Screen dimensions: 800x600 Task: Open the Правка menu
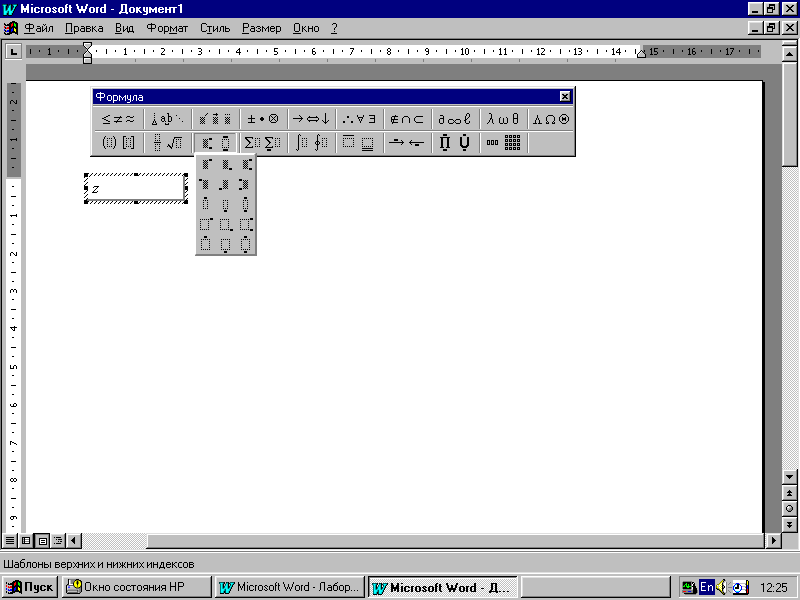click(84, 28)
